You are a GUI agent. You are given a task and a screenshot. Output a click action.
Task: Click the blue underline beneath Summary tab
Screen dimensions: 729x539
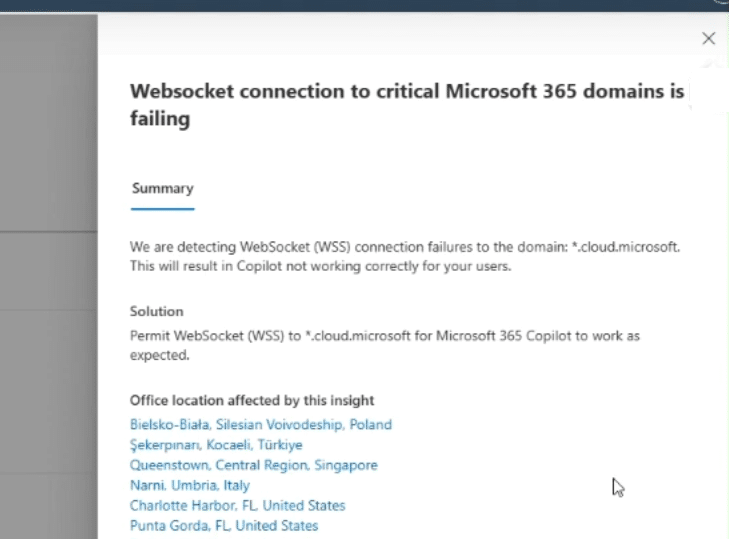pos(162,208)
